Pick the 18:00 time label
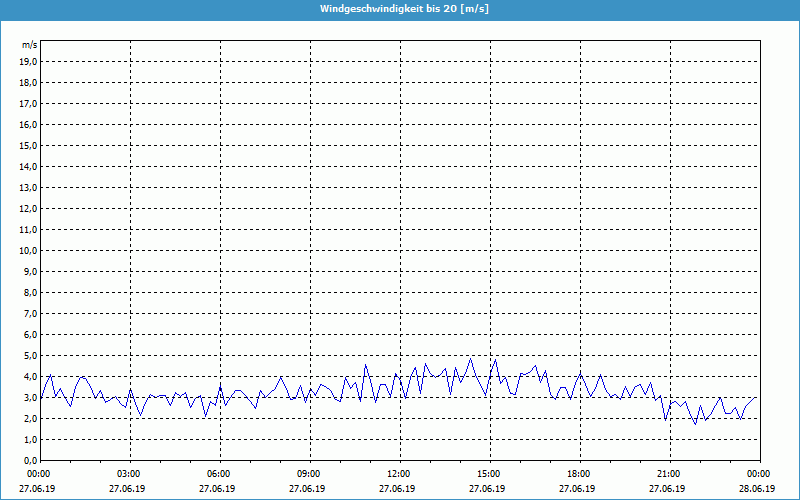This screenshot has height=500, width=800. coord(579,474)
